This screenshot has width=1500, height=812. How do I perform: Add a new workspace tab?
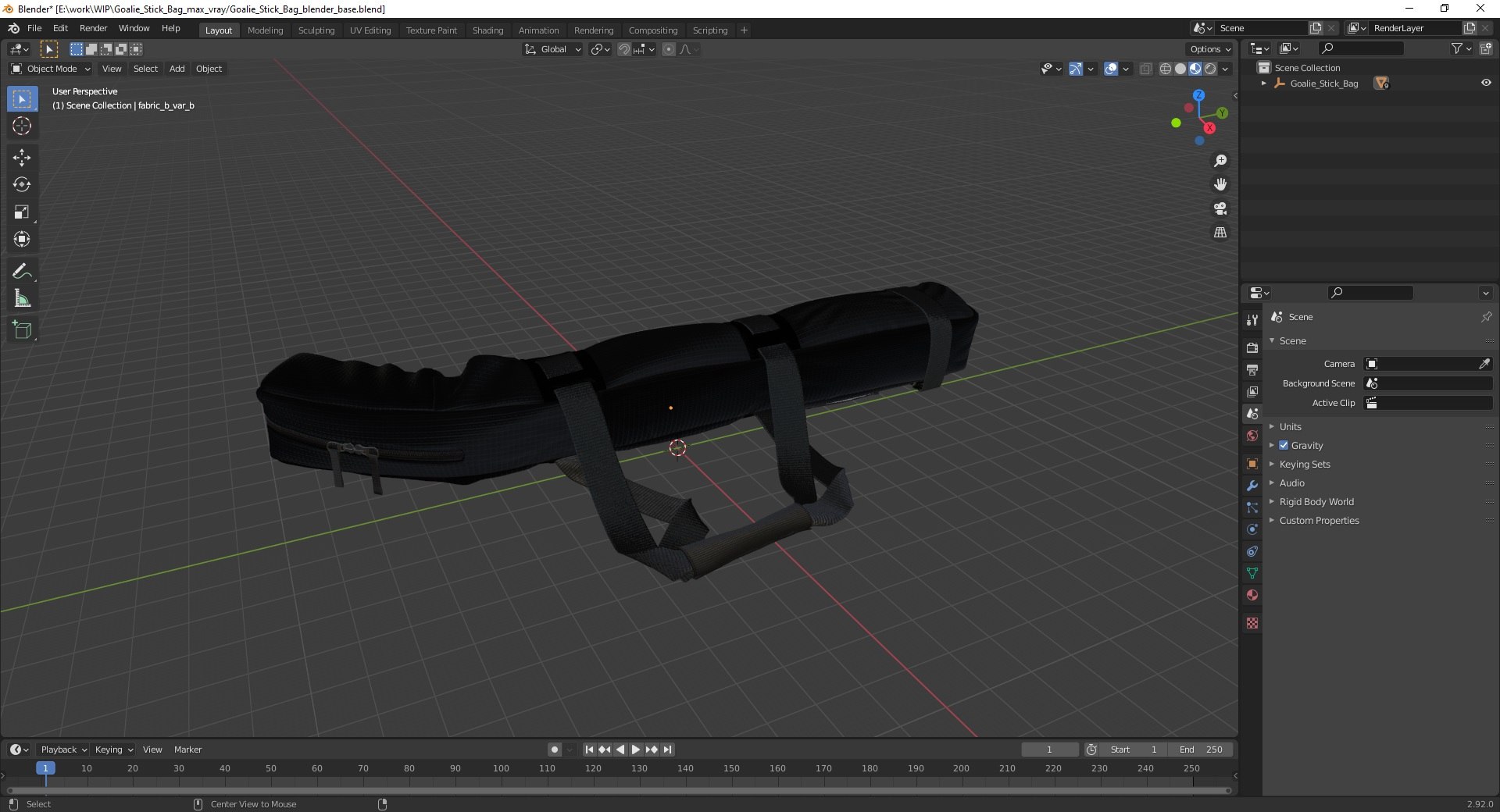[744, 30]
